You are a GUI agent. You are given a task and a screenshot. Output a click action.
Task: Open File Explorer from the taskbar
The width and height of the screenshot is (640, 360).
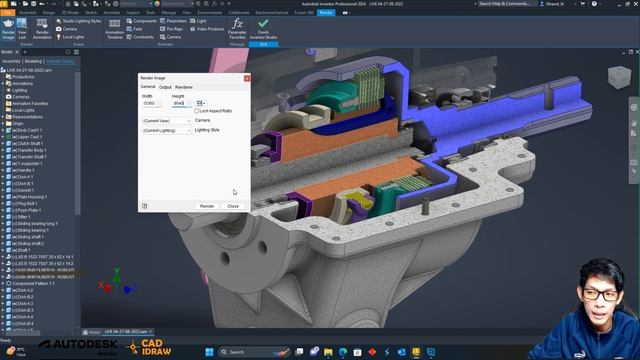(328, 352)
